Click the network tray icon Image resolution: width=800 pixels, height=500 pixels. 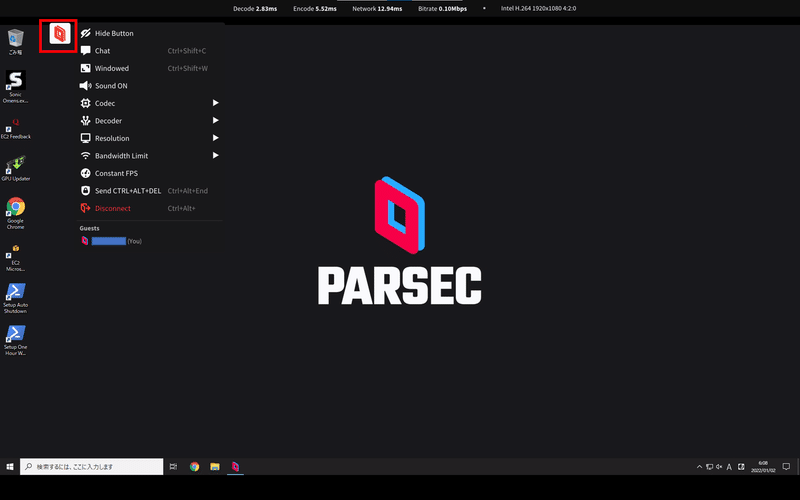(709, 466)
